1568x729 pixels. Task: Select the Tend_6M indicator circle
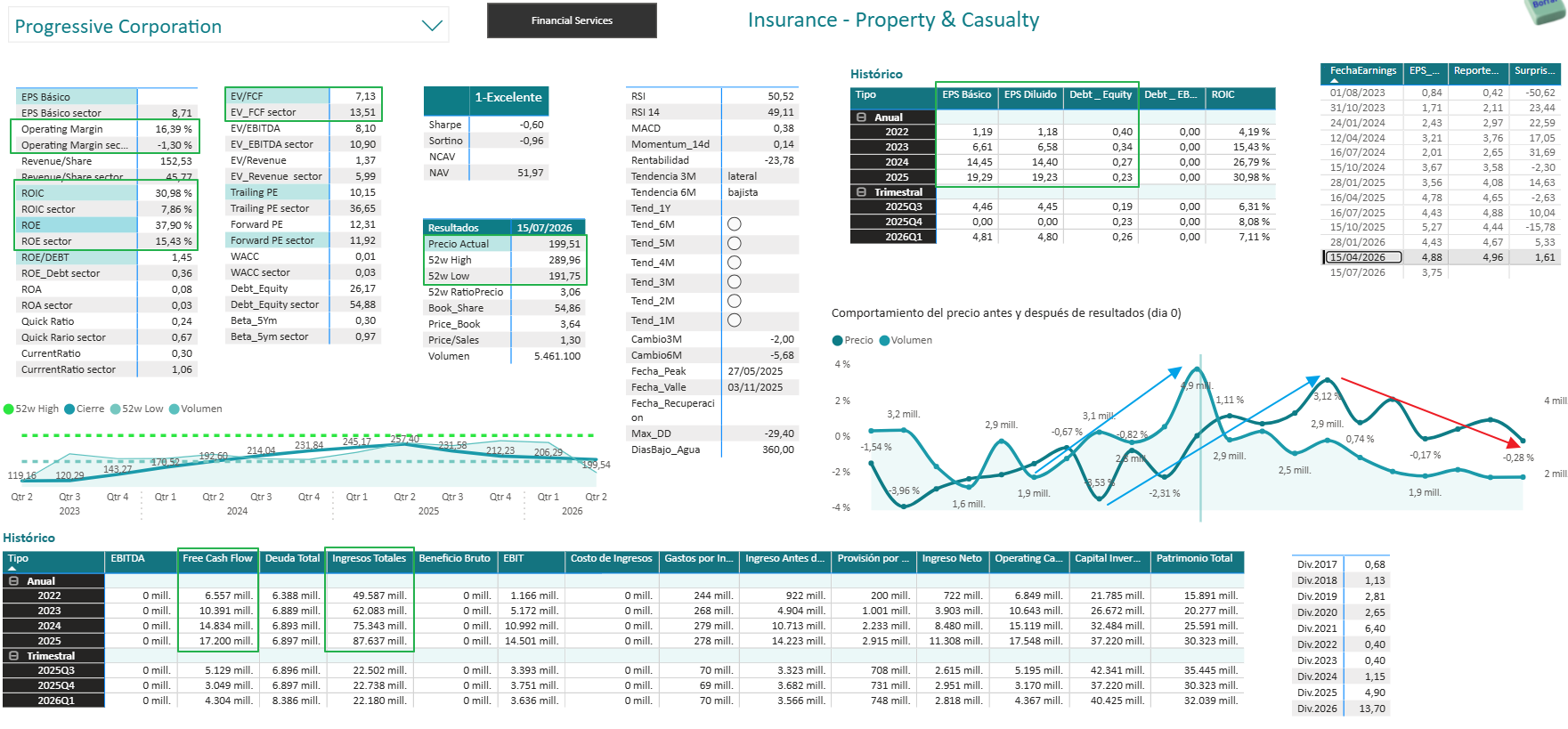(735, 224)
